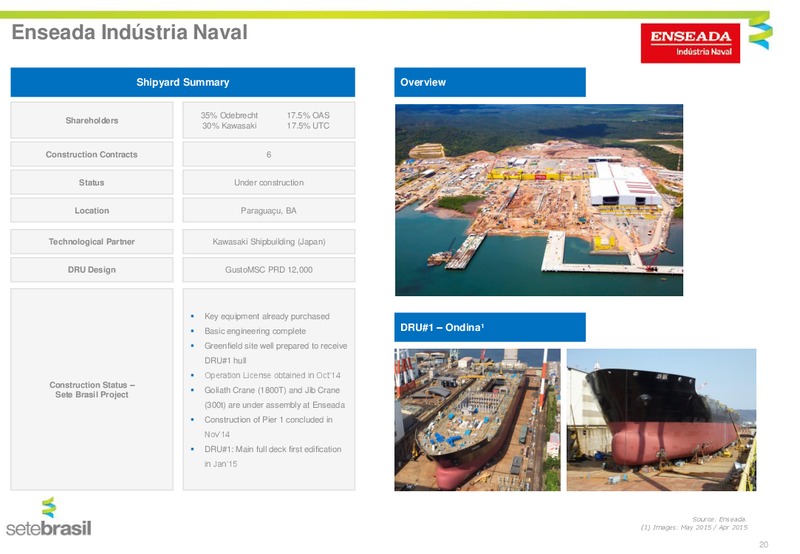Click 'Kawasaki Shipbuilding (Japan)' value
The height and width of the screenshot is (554, 800).
(269, 242)
